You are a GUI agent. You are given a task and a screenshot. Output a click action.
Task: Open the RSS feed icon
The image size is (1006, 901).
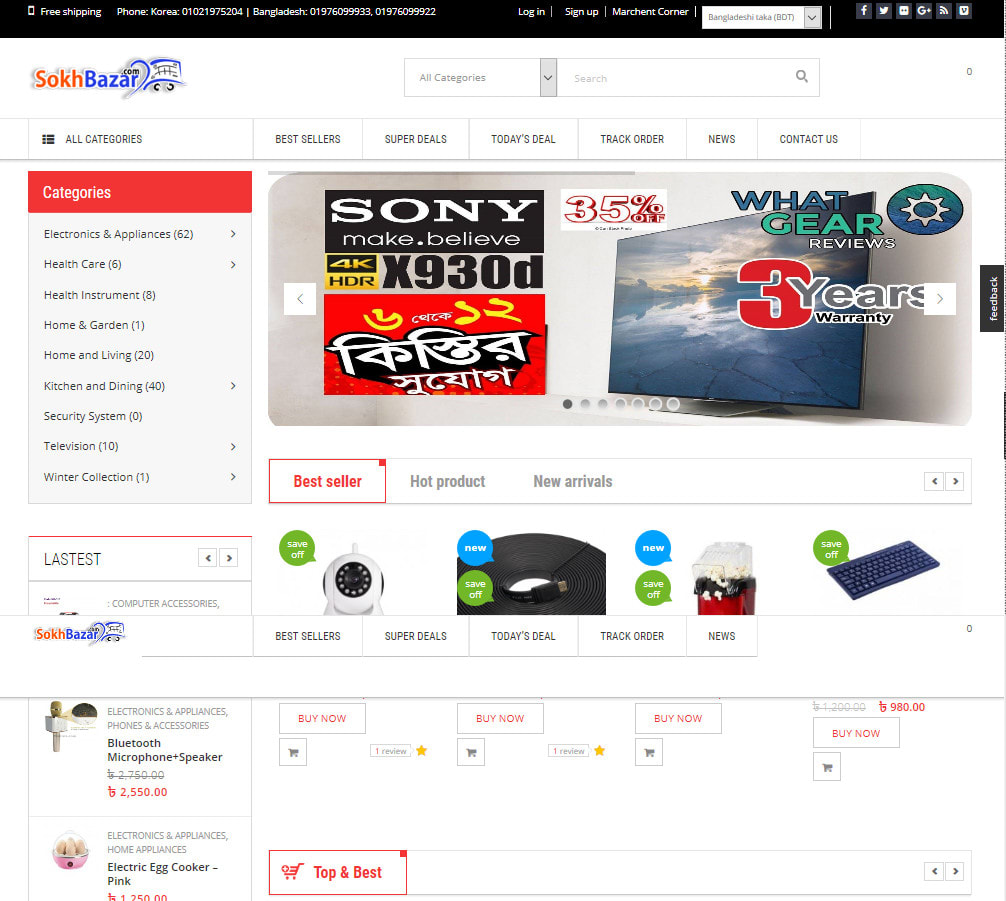943,11
